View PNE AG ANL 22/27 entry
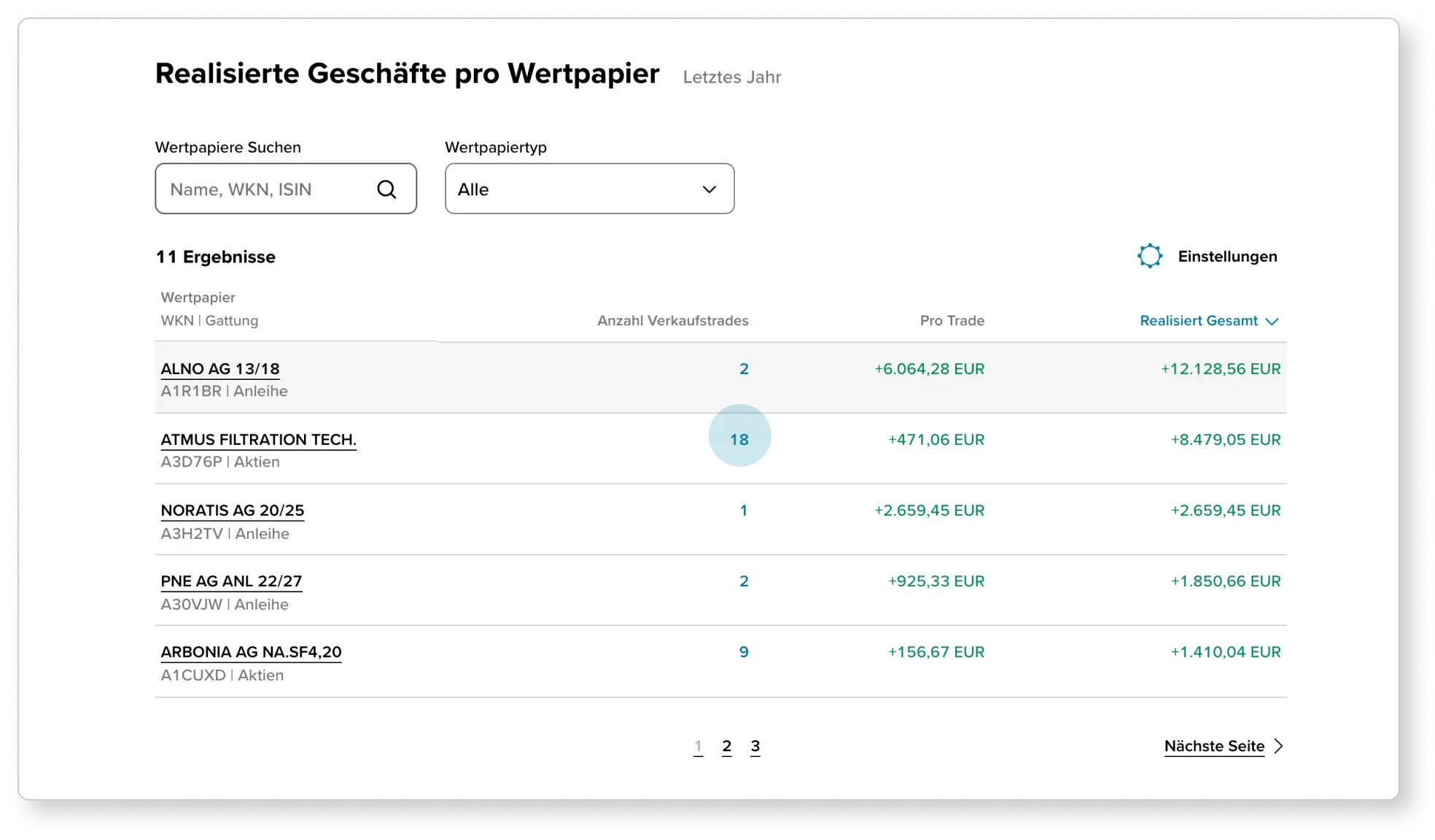The image size is (1435, 840). pyautogui.click(x=231, y=580)
